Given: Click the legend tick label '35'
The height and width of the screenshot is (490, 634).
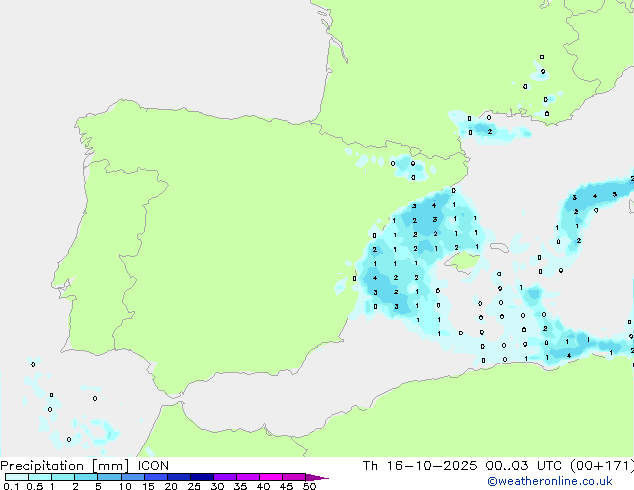Looking at the screenshot, I should [240, 486].
